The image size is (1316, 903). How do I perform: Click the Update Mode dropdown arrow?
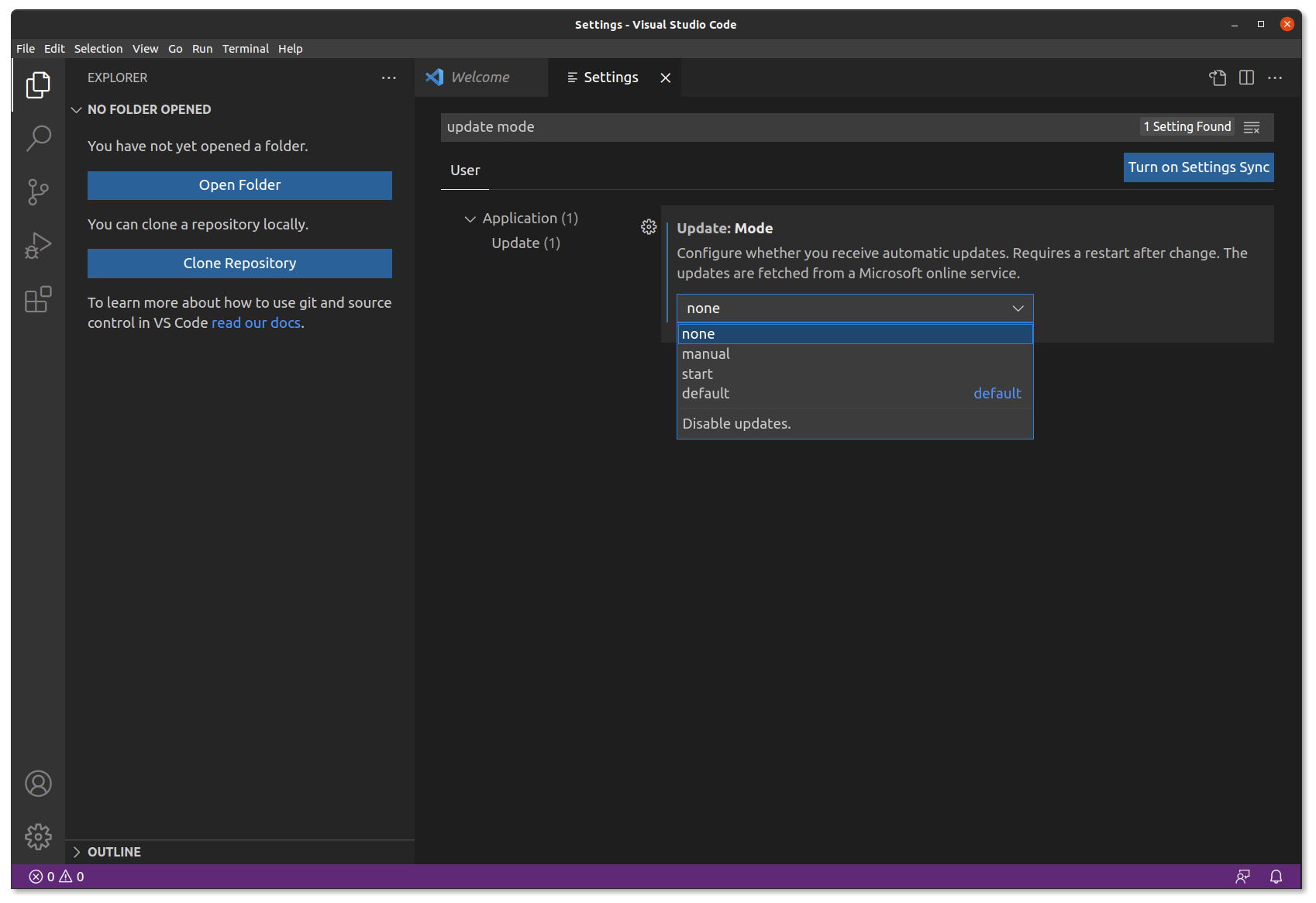tap(1018, 308)
